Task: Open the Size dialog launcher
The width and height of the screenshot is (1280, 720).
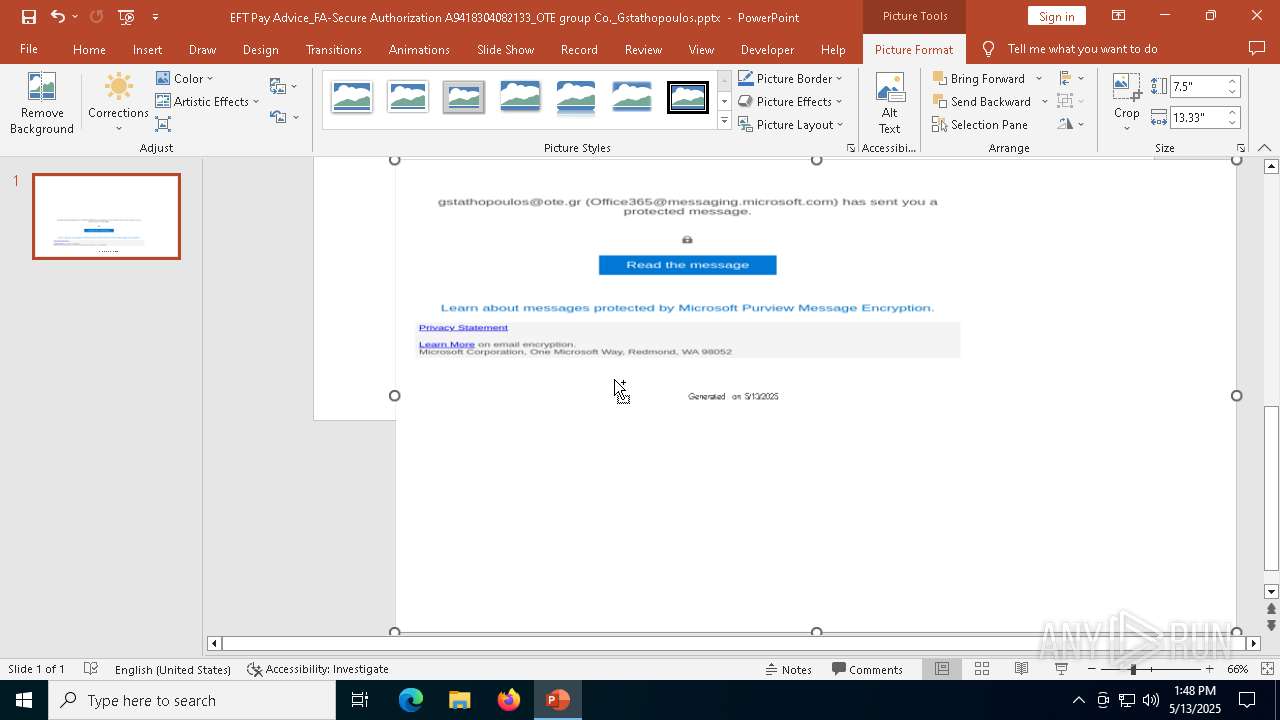Action: (x=1241, y=148)
